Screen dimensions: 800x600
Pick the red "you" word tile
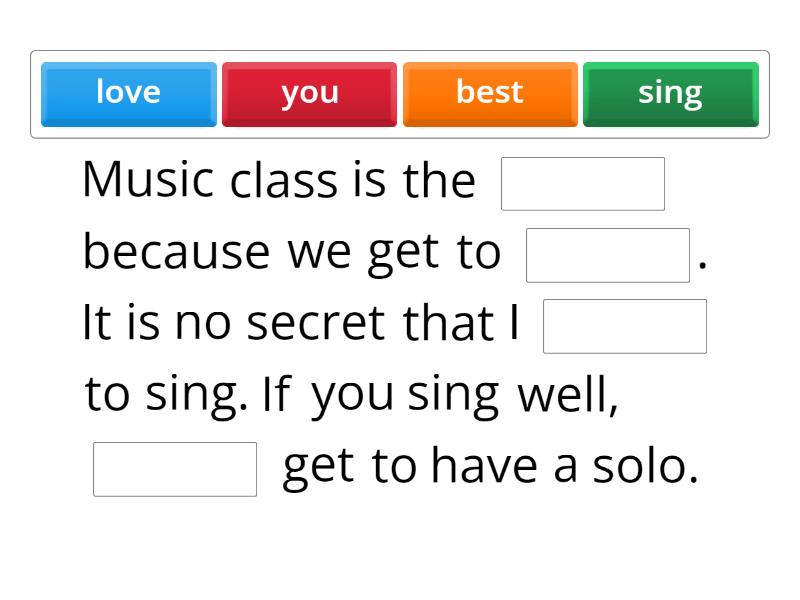[309, 93]
